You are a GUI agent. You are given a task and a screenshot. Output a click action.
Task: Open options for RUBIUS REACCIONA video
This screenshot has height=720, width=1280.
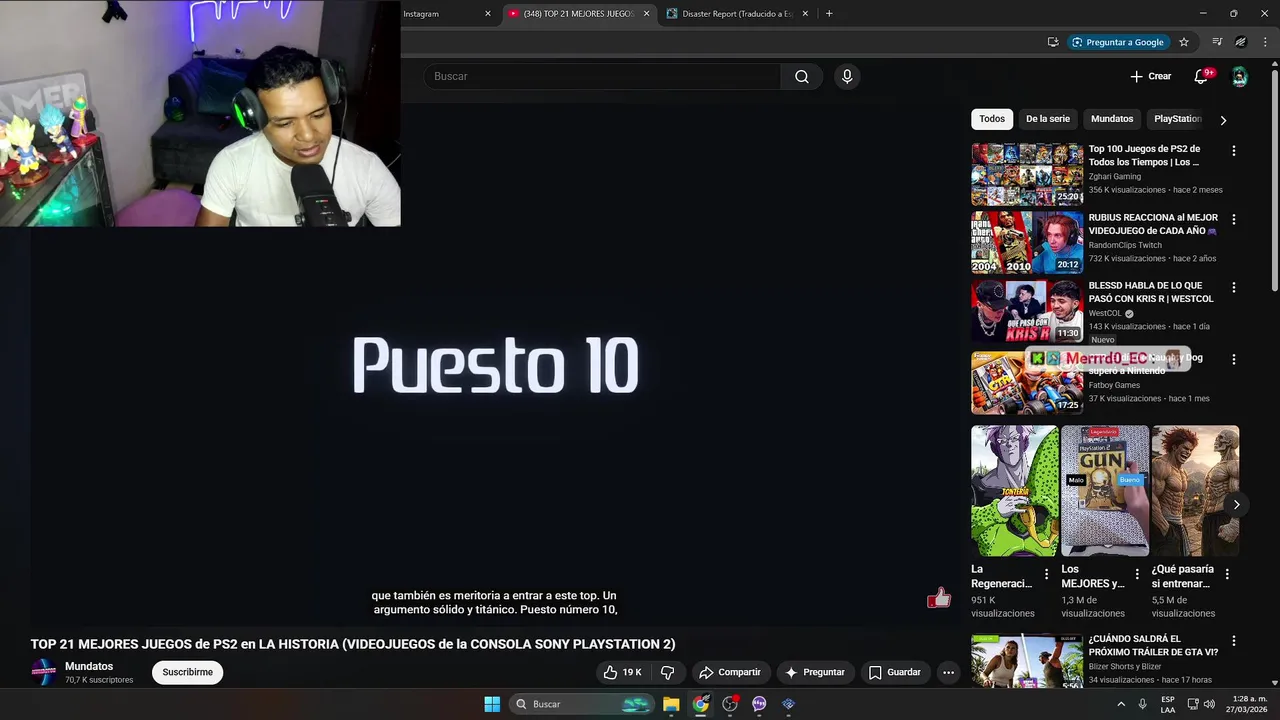click(x=1233, y=219)
